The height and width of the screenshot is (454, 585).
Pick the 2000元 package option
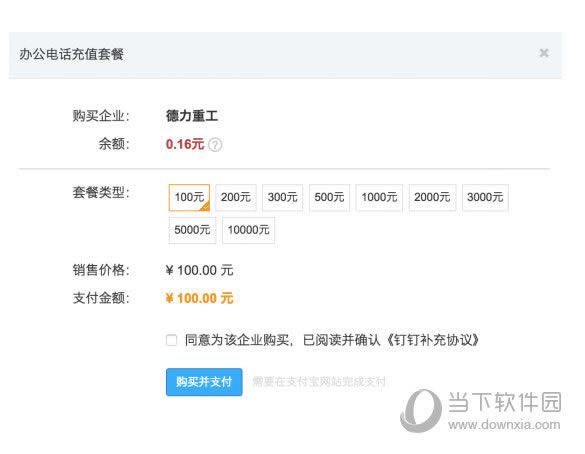[432, 197]
